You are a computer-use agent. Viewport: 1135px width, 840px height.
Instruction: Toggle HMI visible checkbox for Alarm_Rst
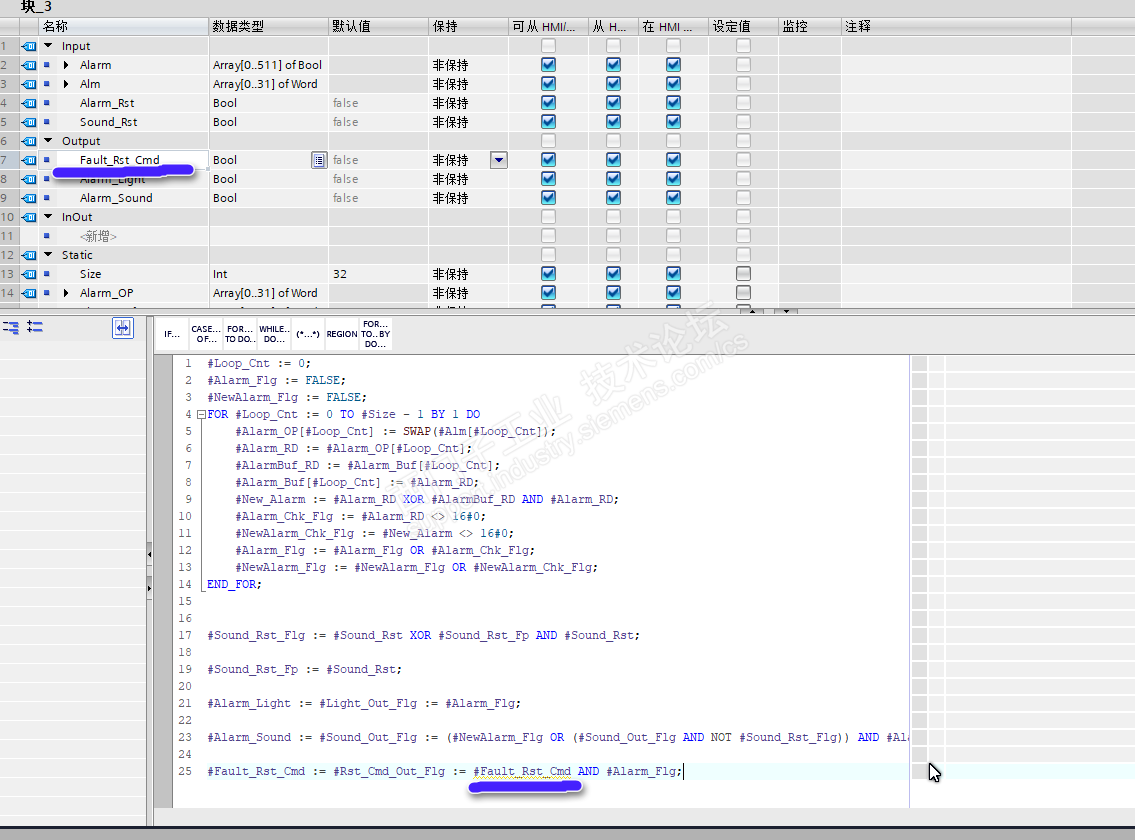tap(673, 102)
